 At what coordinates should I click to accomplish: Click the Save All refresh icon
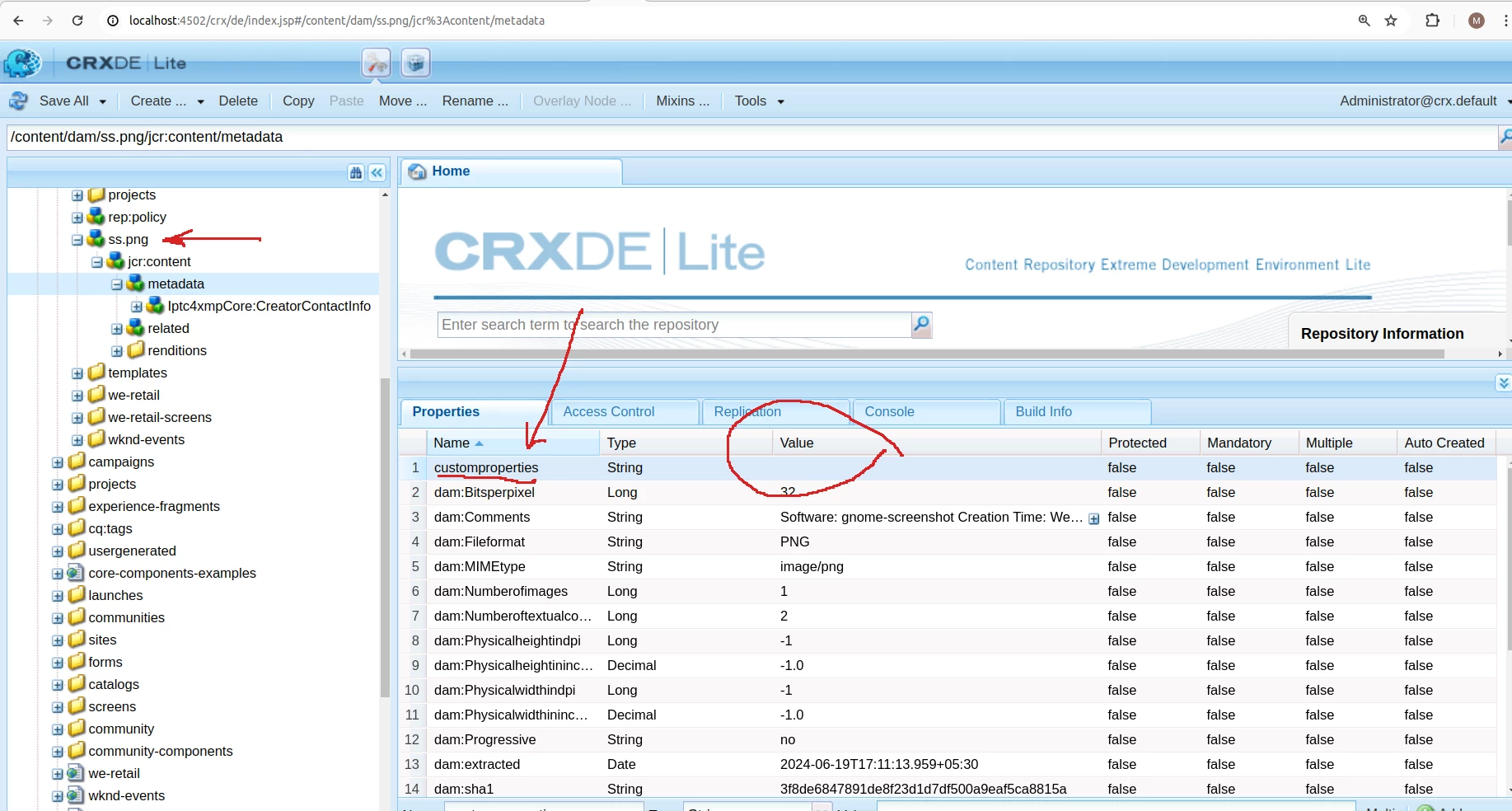pos(18,101)
